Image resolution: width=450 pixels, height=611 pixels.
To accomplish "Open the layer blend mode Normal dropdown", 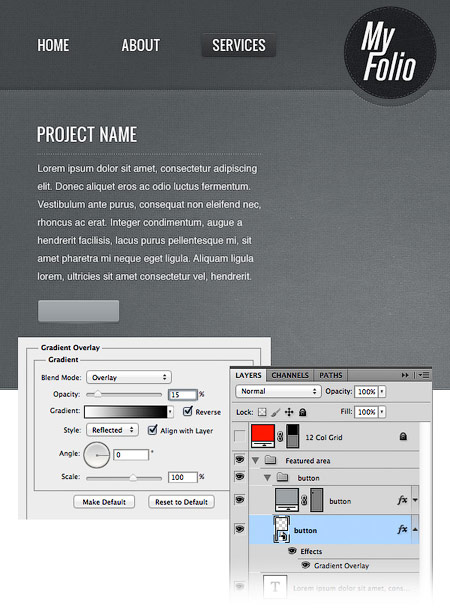I will click(x=278, y=391).
